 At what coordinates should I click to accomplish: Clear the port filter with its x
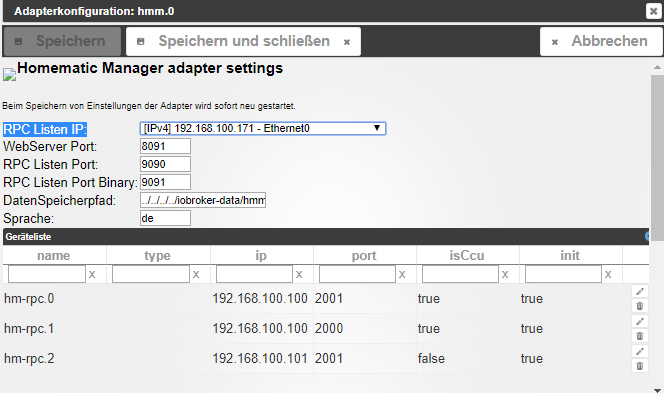click(402, 274)
